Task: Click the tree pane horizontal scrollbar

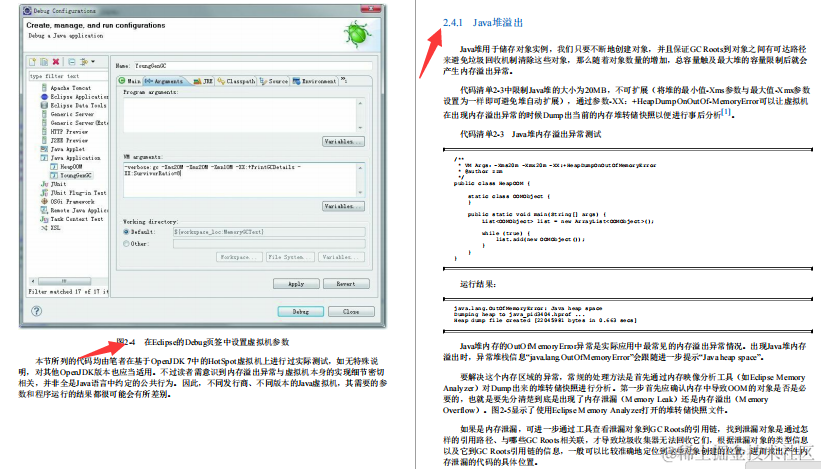Action: click(64, 281)
